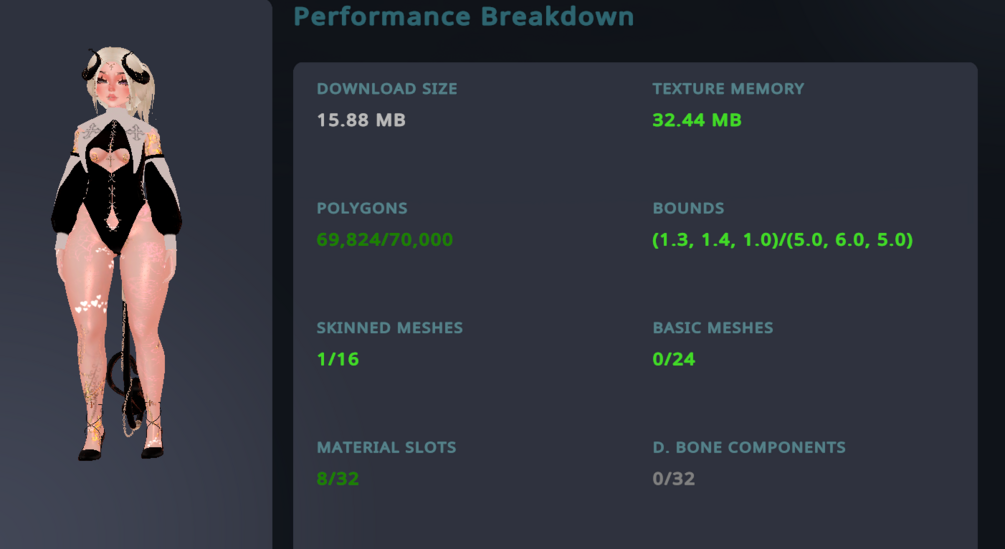
Task: Select the Skinned Meshes label
Action: pyautogui.click(x=390, y=328)
